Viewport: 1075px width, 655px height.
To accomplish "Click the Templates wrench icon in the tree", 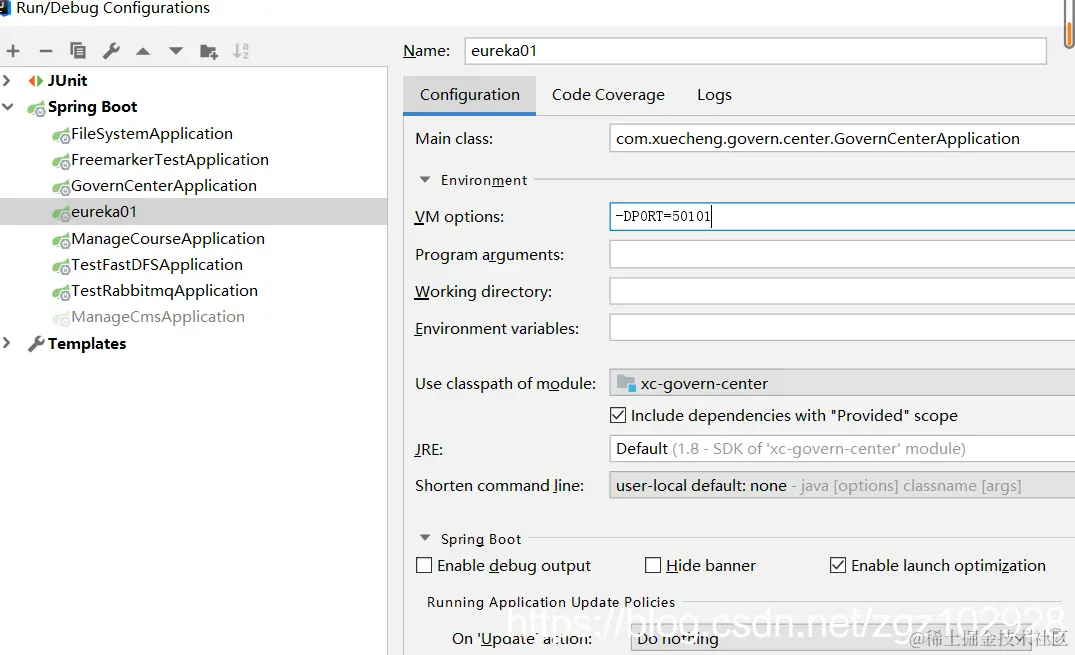I will (36, 344).
